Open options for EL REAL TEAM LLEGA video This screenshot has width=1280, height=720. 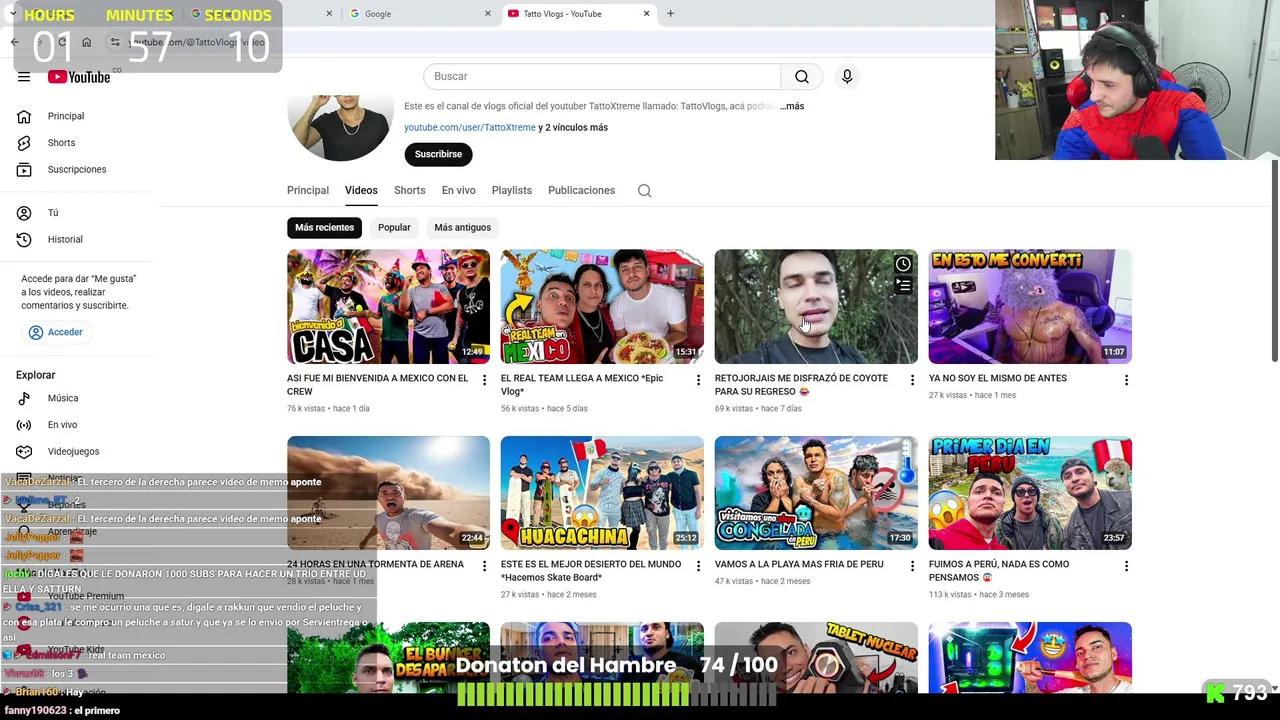(698, 380)
